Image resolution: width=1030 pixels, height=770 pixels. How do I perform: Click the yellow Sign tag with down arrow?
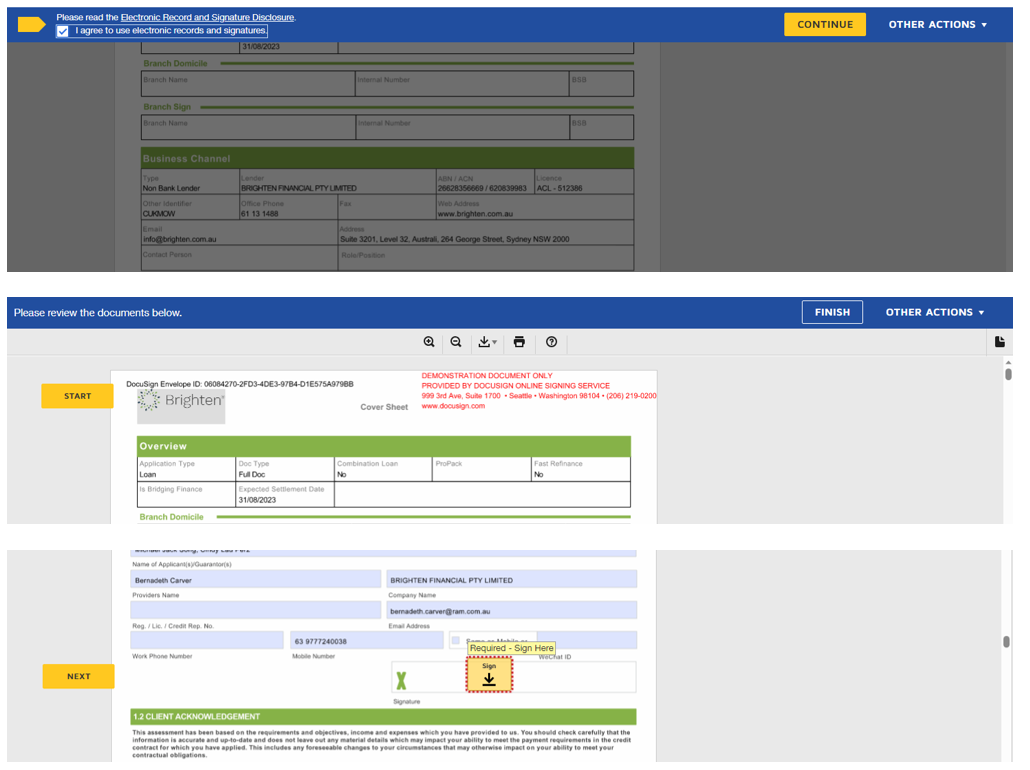489,674
